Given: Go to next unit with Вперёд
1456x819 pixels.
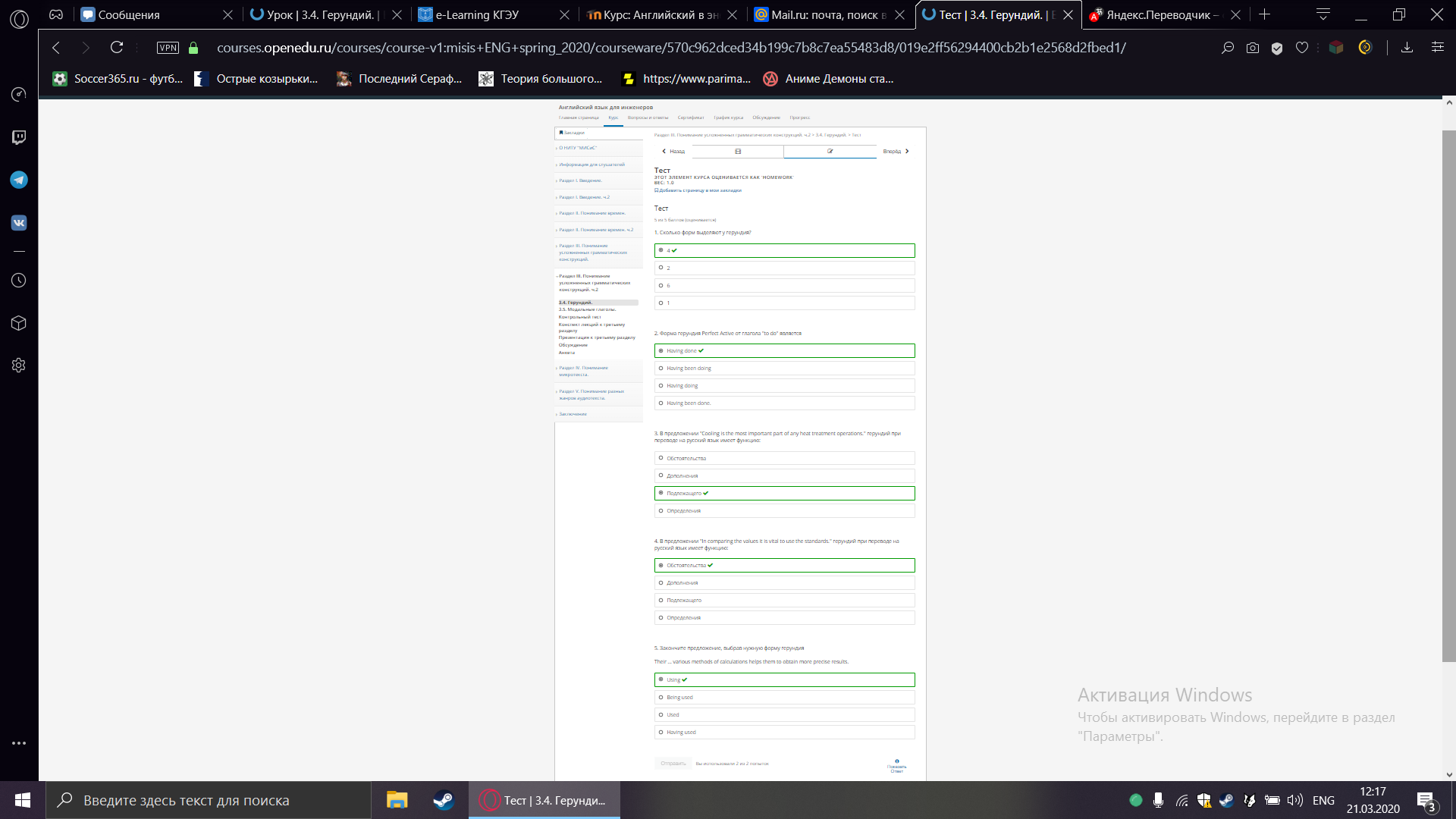Looking at the screenshot, I should click(x=896, y=152).
